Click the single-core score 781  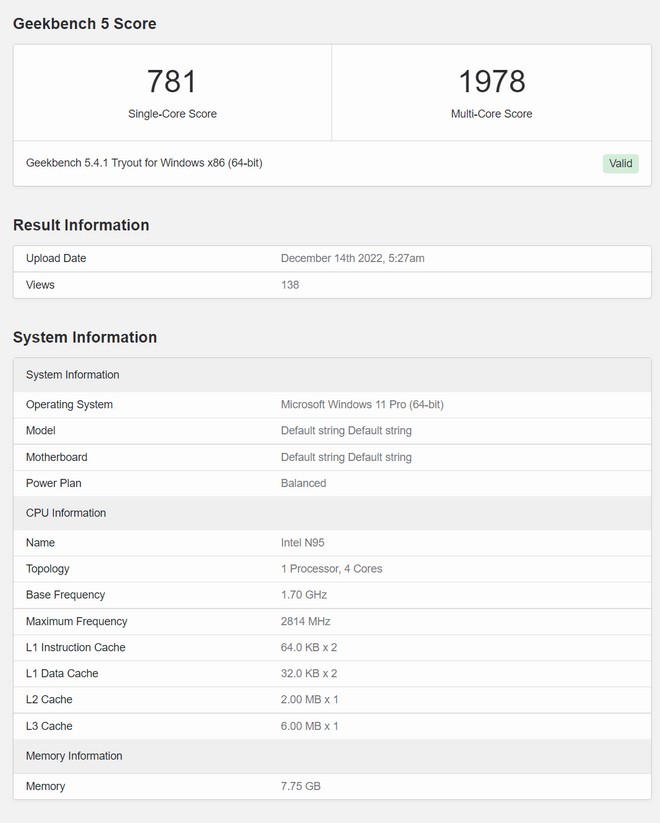click(172, 82)
